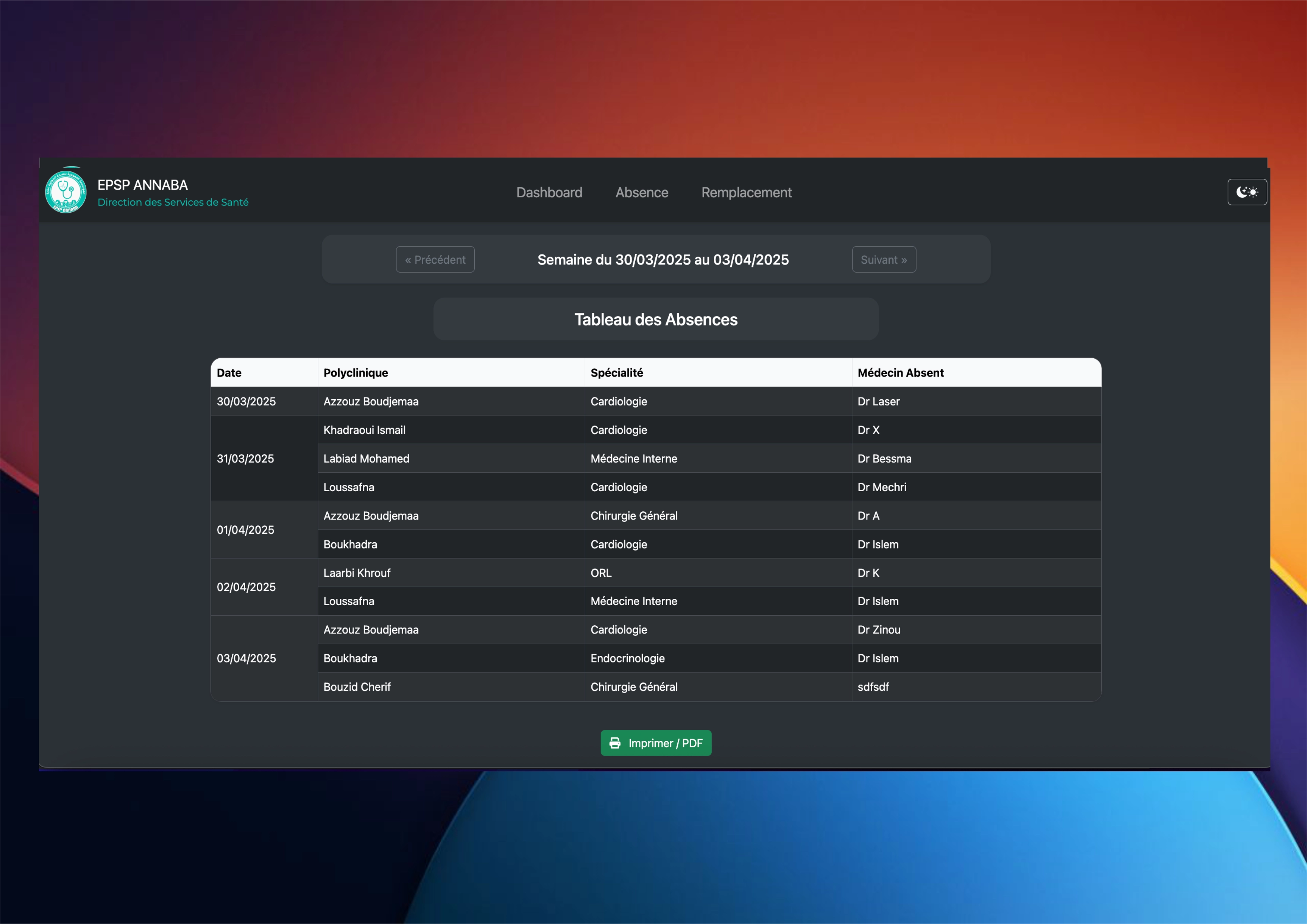The height and width of the screenshot is (924, 1307).
Task: Click the Polyclinique column header
Action: [356, 373]
